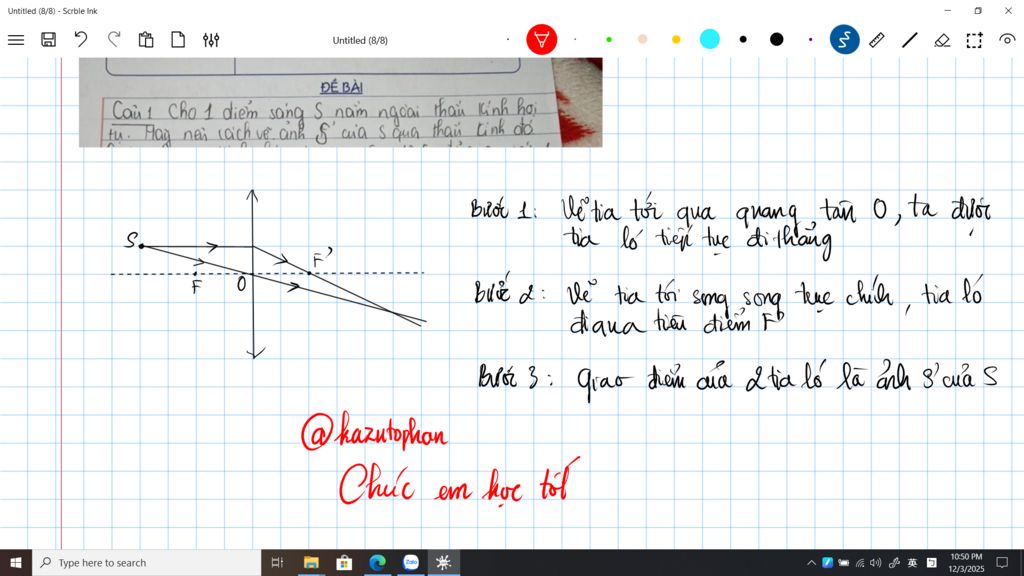The width and height of the screenshot is (1024, 576).
Task: Pick the green pen swatch
Action: 609,40
